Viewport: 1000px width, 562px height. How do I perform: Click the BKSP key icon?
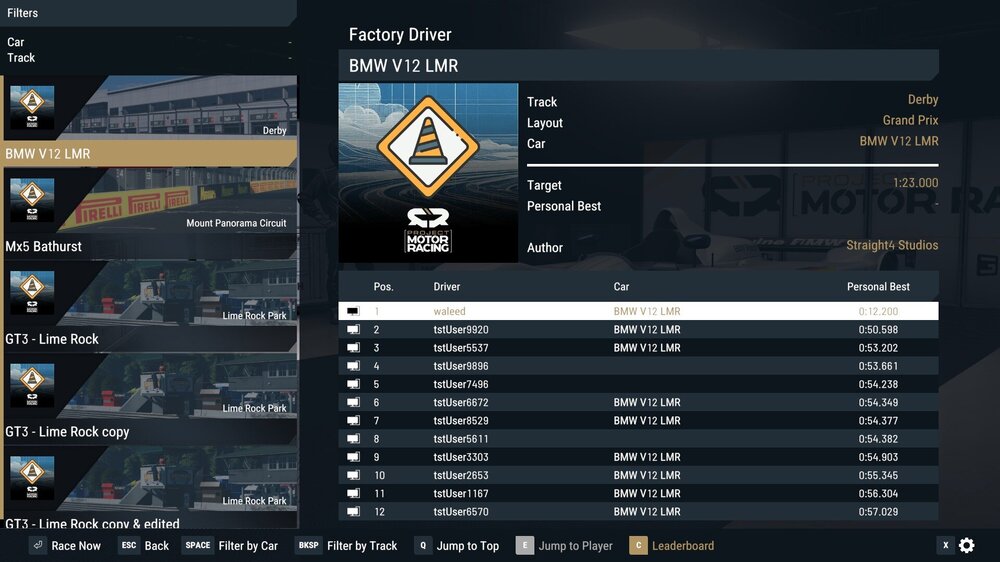click(308, 545)
